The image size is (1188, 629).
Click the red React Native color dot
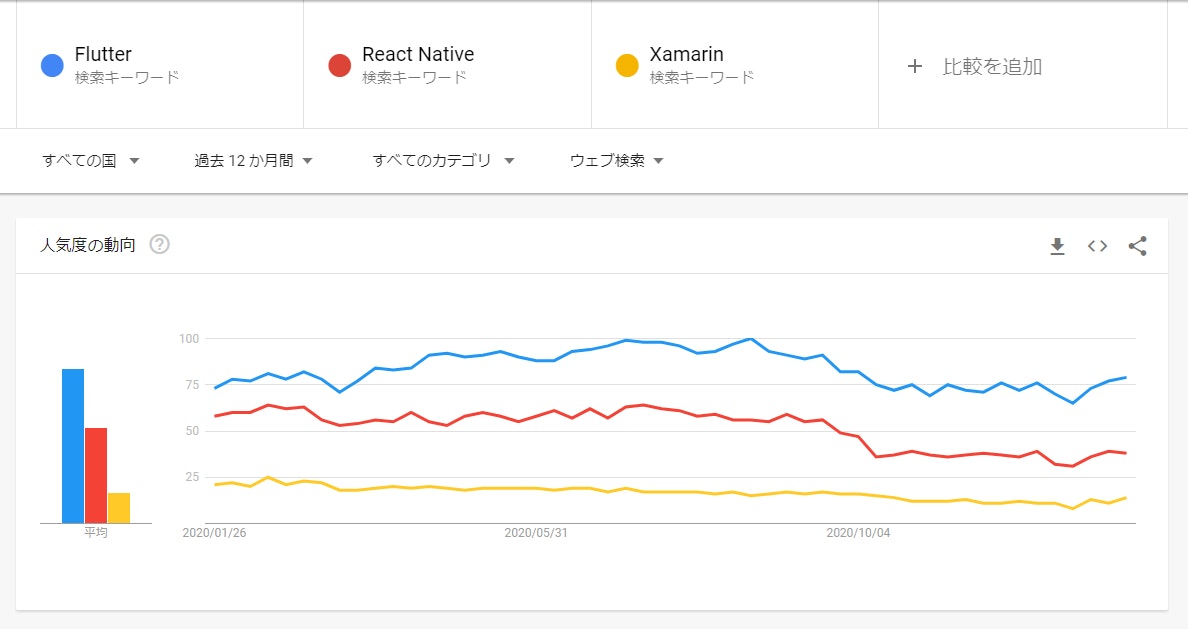[x=338, y=62]
